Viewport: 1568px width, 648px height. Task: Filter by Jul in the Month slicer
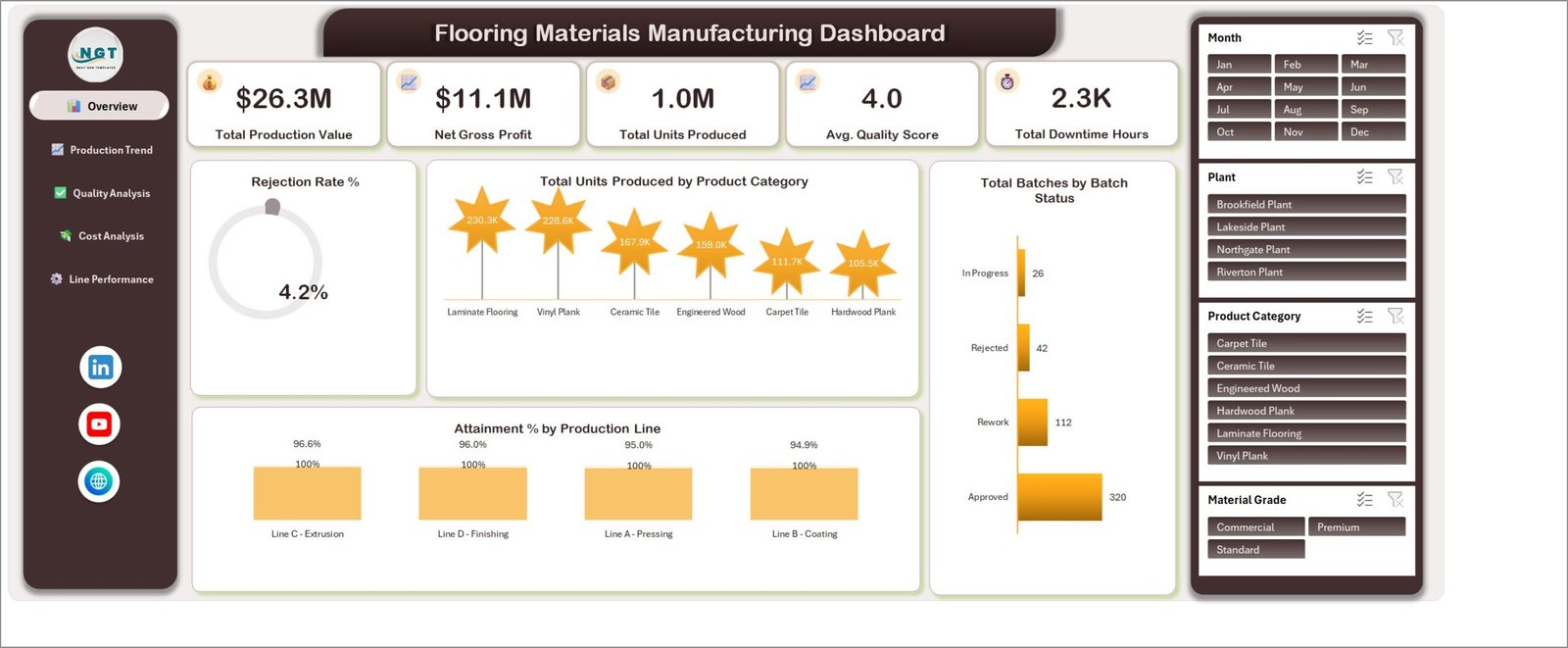tap(1239, 110)
